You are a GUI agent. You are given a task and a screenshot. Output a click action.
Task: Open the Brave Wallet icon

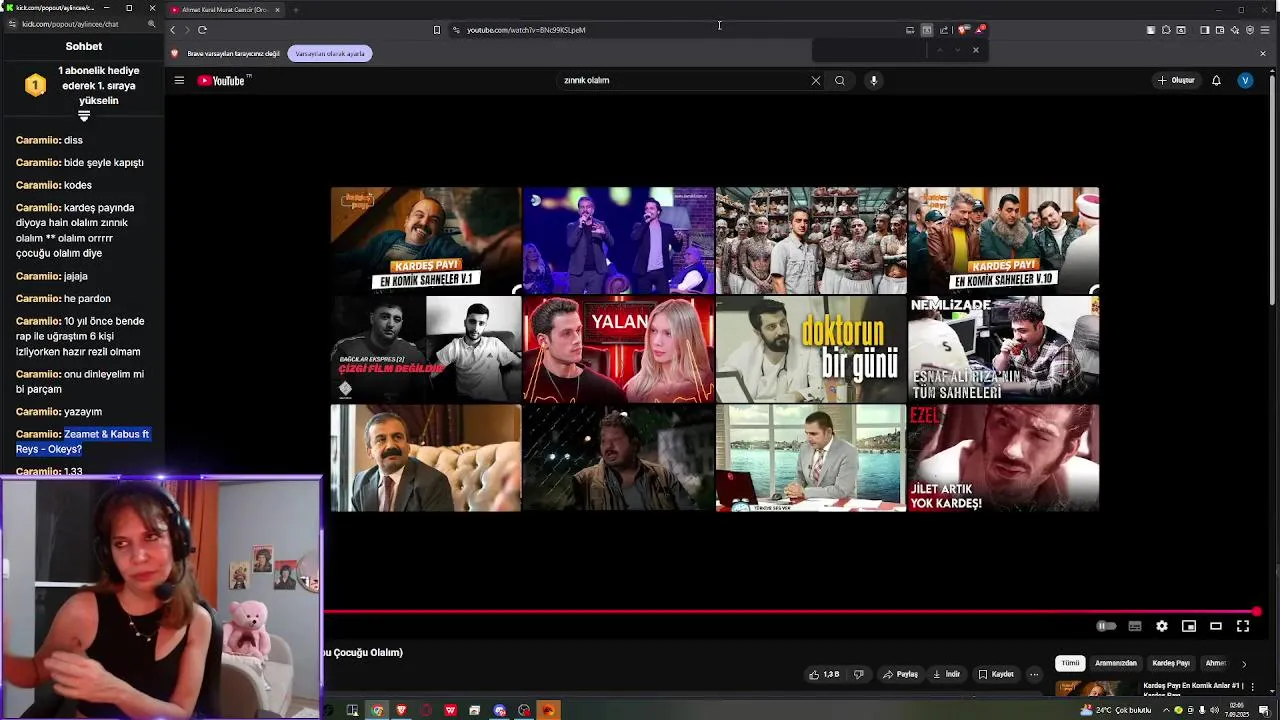[x=1219, y=30]
